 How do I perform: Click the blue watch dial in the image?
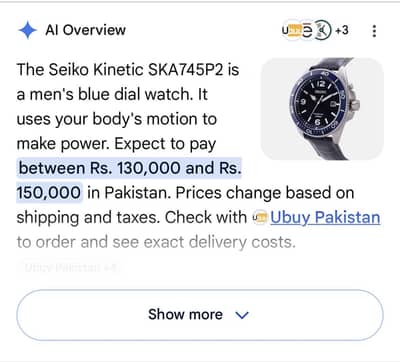coord(319,103)
